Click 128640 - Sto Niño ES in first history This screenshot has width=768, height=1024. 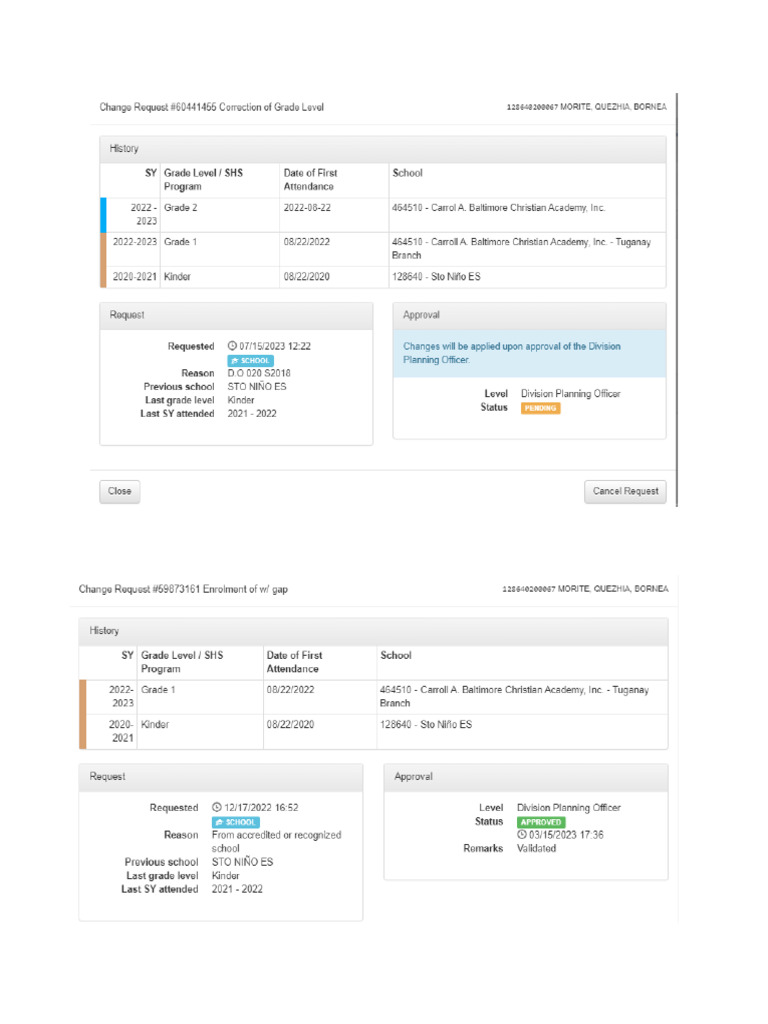coord(436,277)
